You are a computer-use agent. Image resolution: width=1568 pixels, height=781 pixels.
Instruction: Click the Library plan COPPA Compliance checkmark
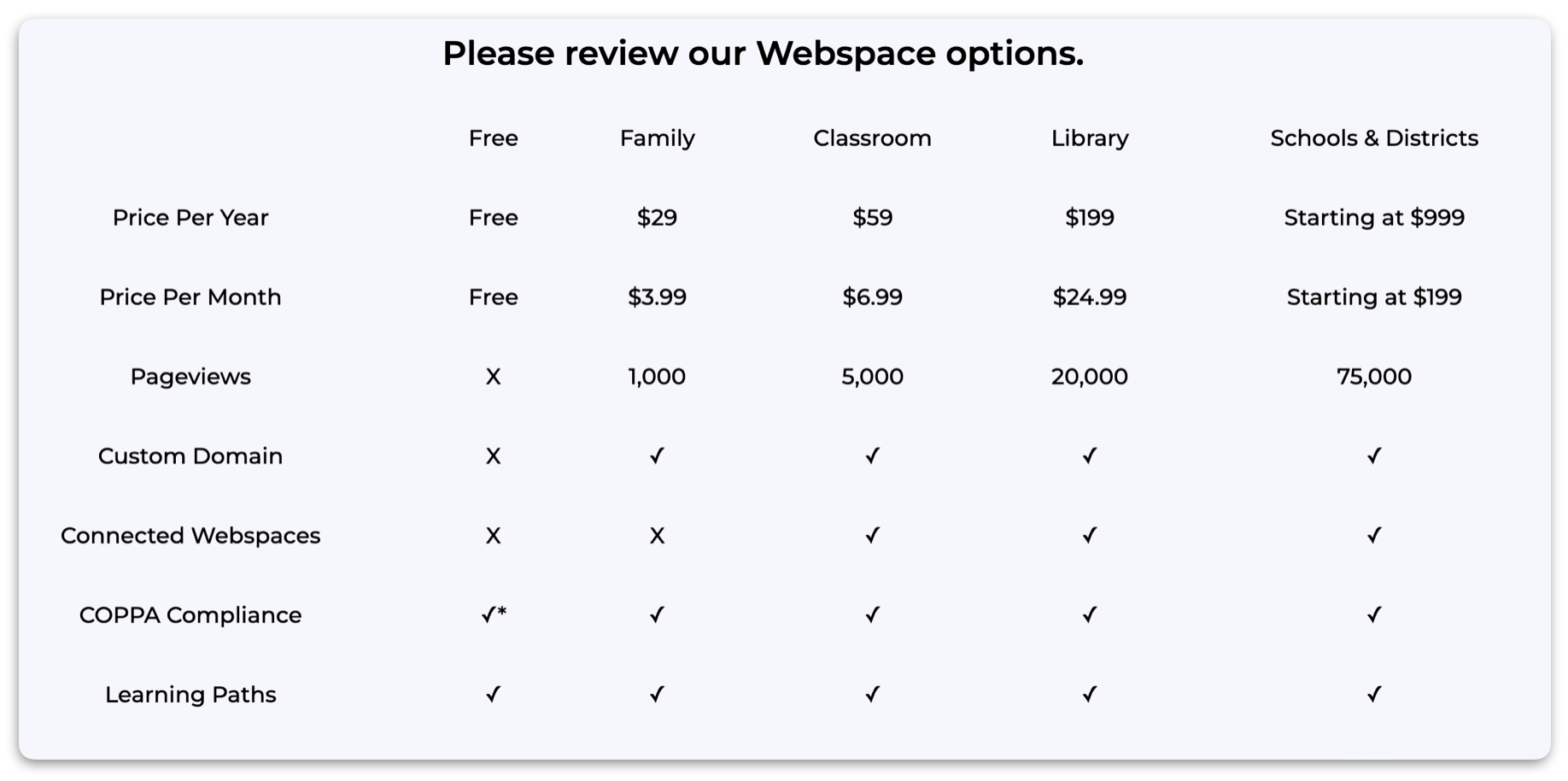click(x=1089, y=614)
